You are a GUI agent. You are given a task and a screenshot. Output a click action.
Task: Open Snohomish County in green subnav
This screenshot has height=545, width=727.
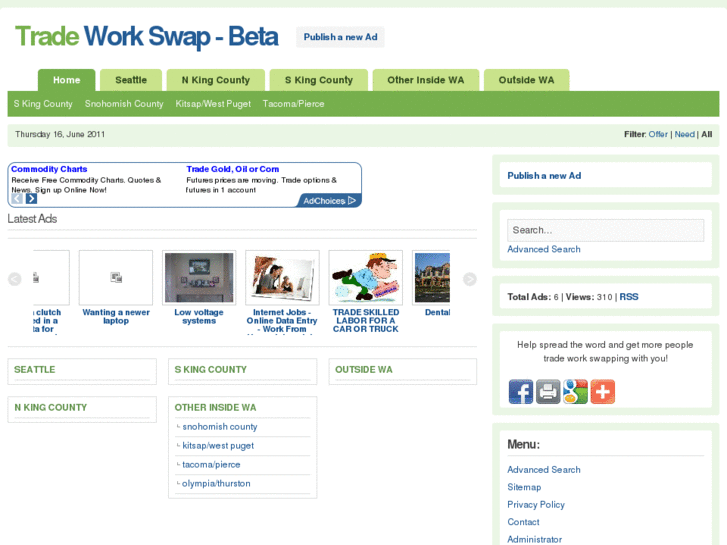click(124, 104)
